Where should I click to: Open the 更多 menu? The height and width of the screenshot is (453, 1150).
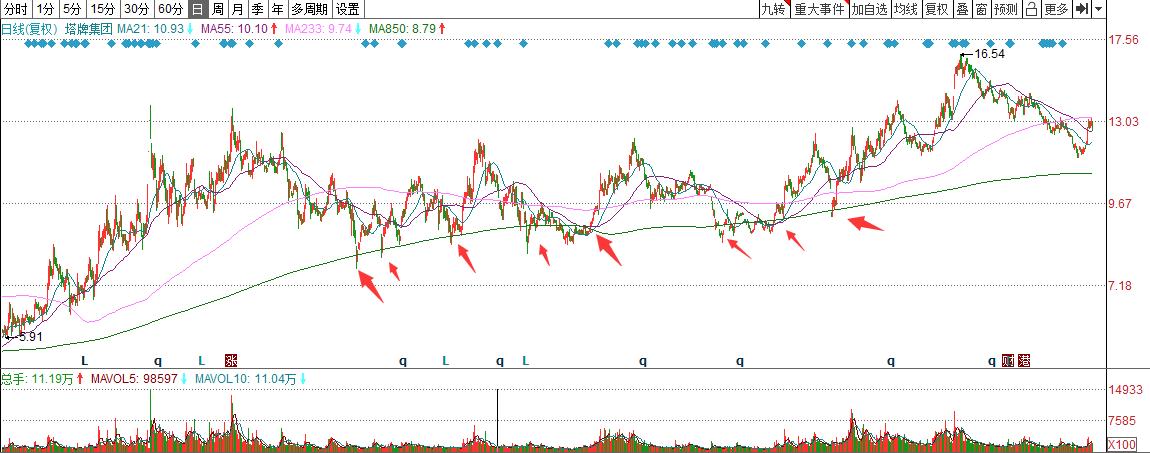pyautogui.click(x=1056, y=10)
